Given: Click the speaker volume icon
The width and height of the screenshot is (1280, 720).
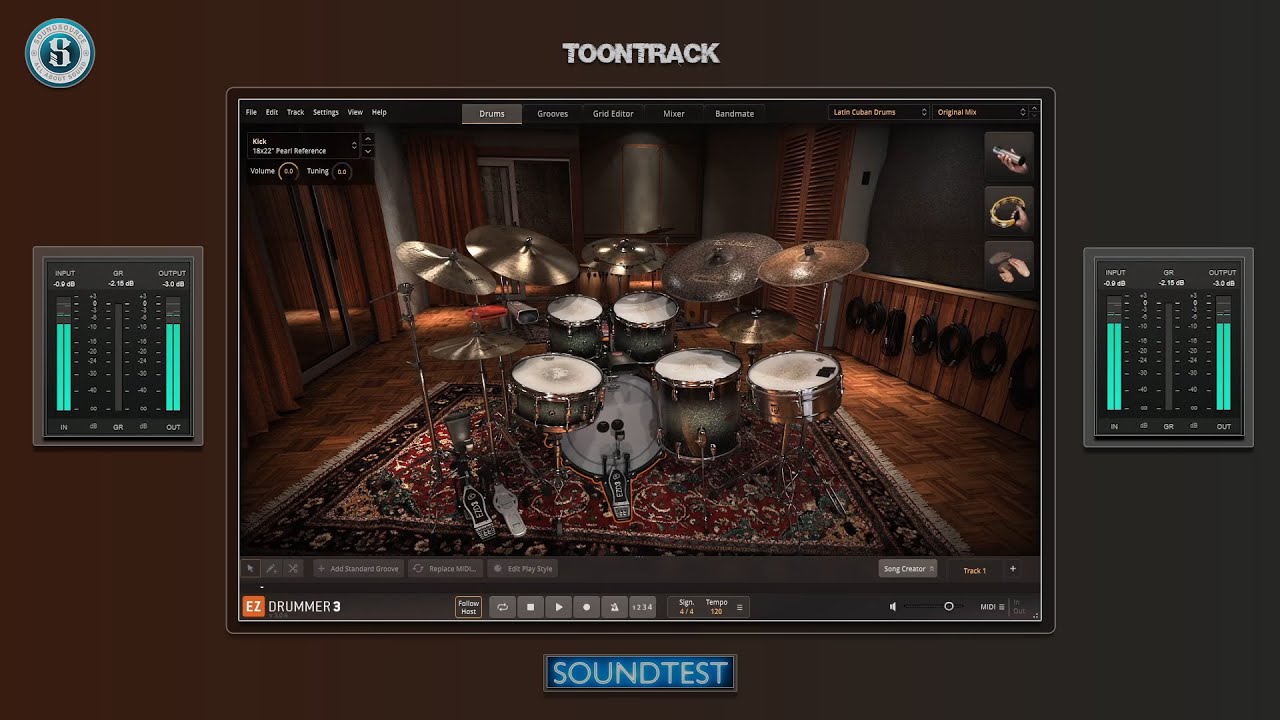Looking at the screenshot, I should point(893,606).
